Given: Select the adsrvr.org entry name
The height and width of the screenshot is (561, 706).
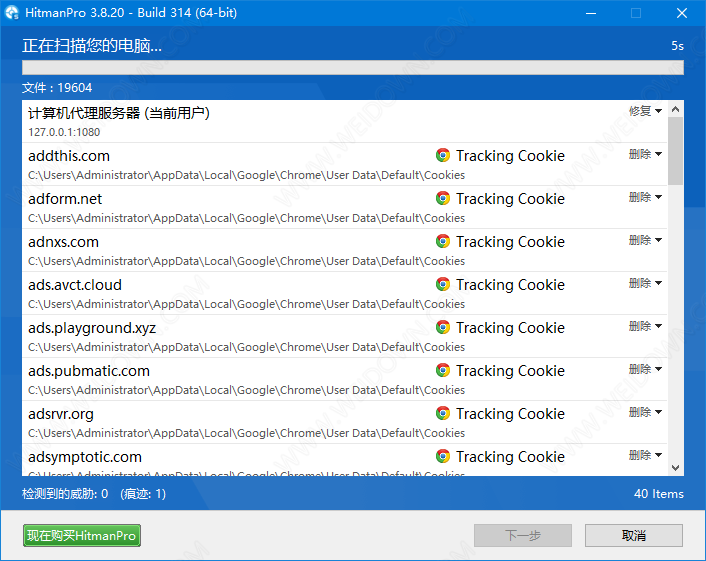Looking at the screenshot, I should click(61, 414).
